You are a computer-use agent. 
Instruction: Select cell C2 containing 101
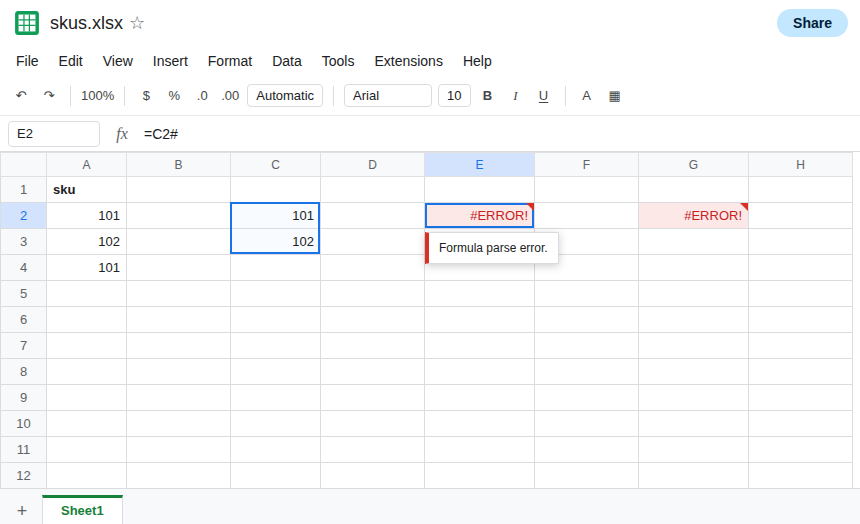coord(275,216)
